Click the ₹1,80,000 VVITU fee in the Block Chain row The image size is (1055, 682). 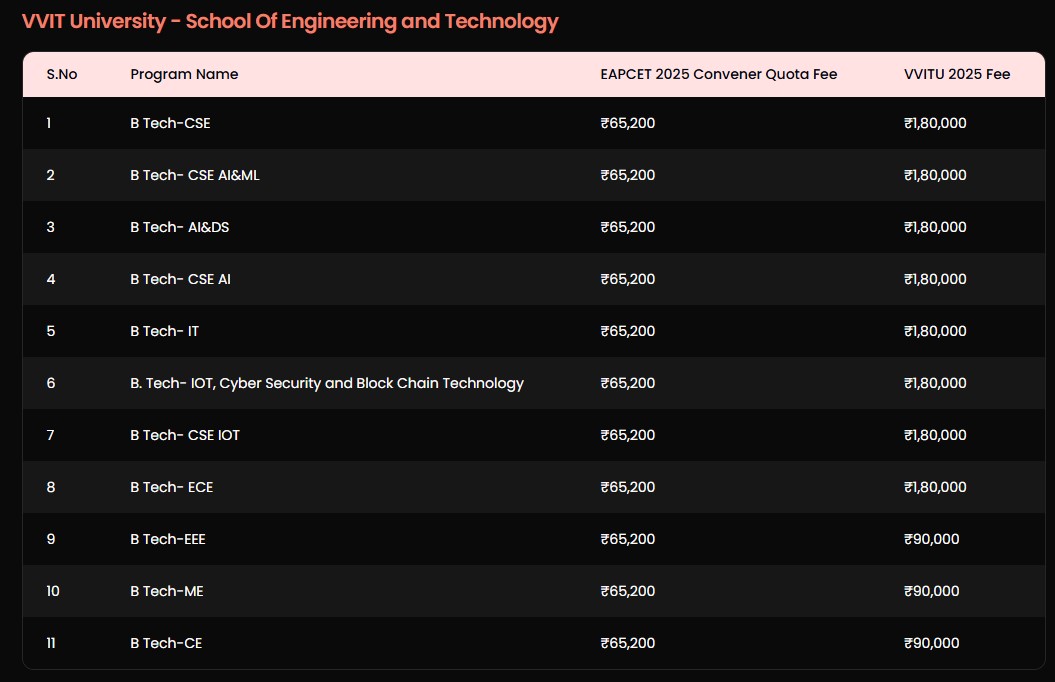[935, 383]
